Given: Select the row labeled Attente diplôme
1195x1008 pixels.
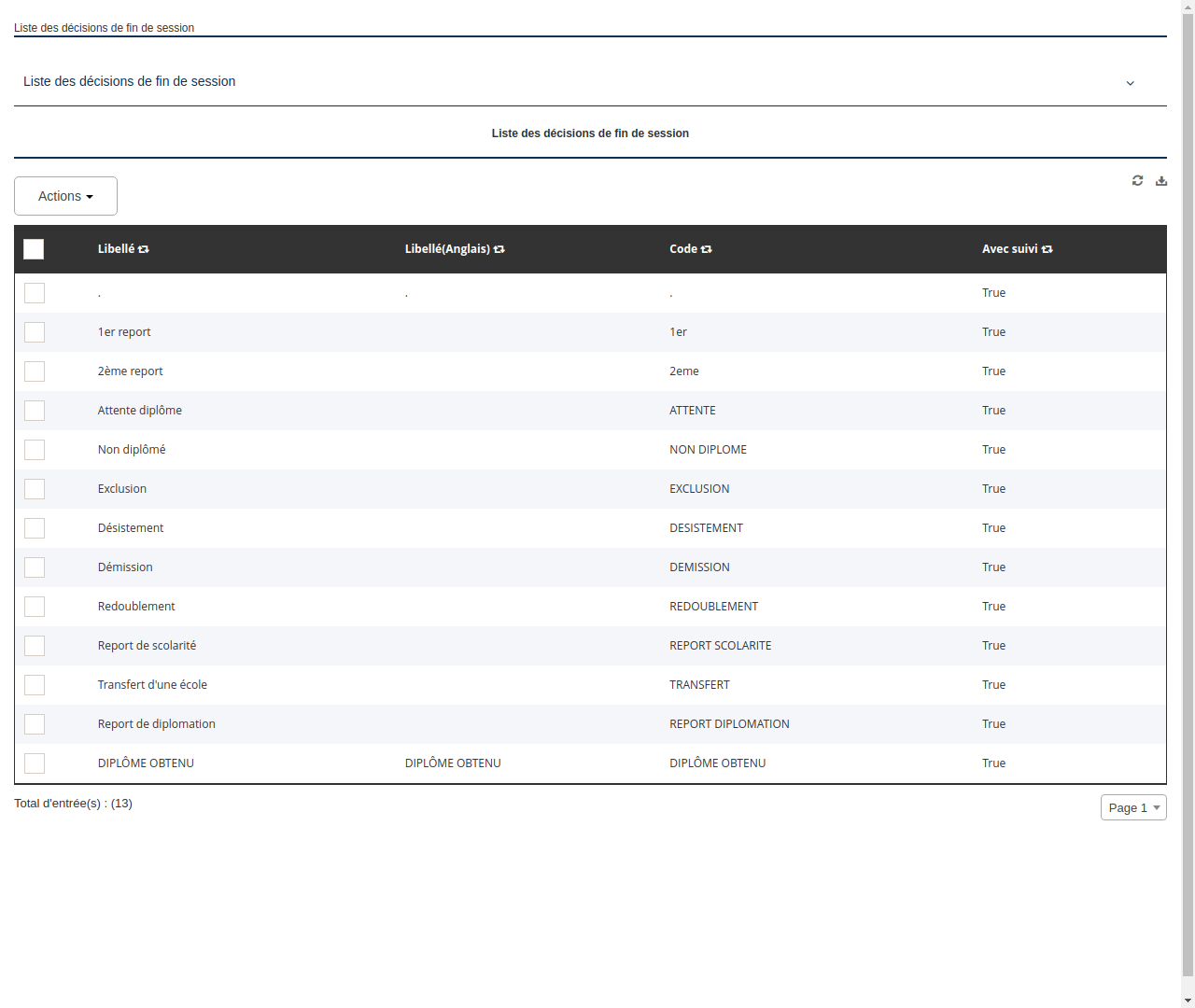Looking at the screenshot, I should (x=140, y=411).
